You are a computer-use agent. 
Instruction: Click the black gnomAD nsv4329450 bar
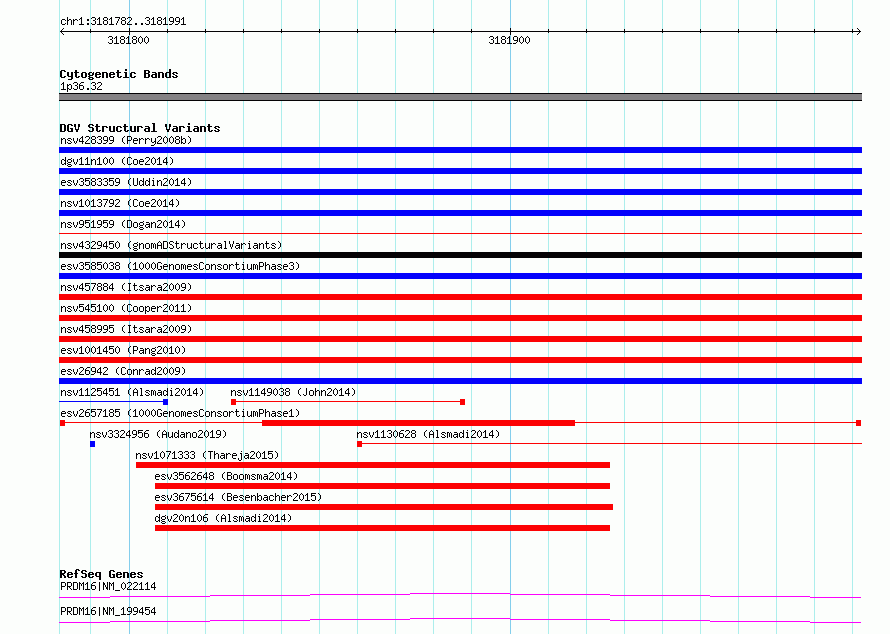[x=460, y=255]
